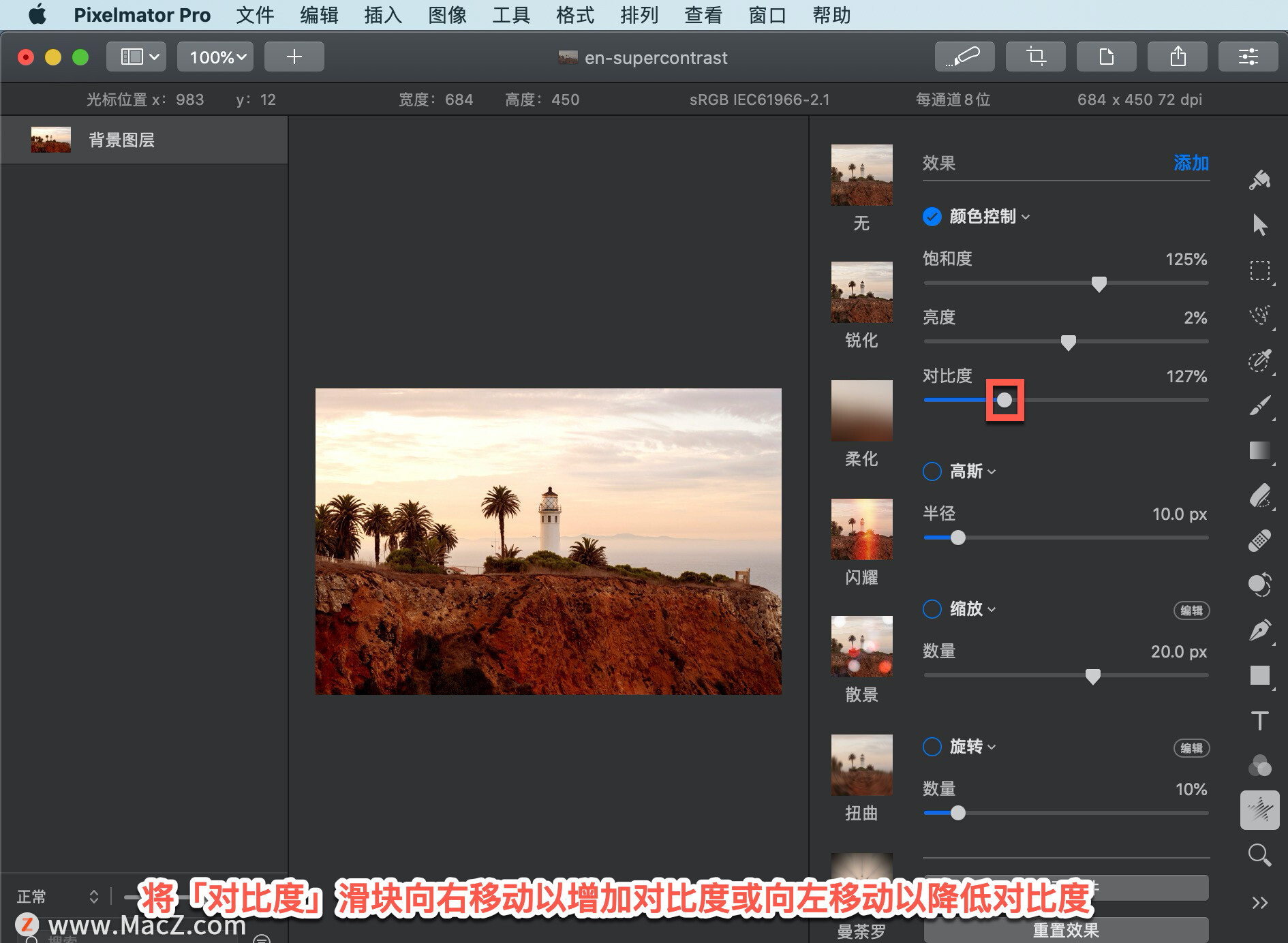Image resolution: width=1288 pixels, height=943 pixels.
Task: Open the 帮助 menu
Action: pyautogui.click(x=831, y=15)
